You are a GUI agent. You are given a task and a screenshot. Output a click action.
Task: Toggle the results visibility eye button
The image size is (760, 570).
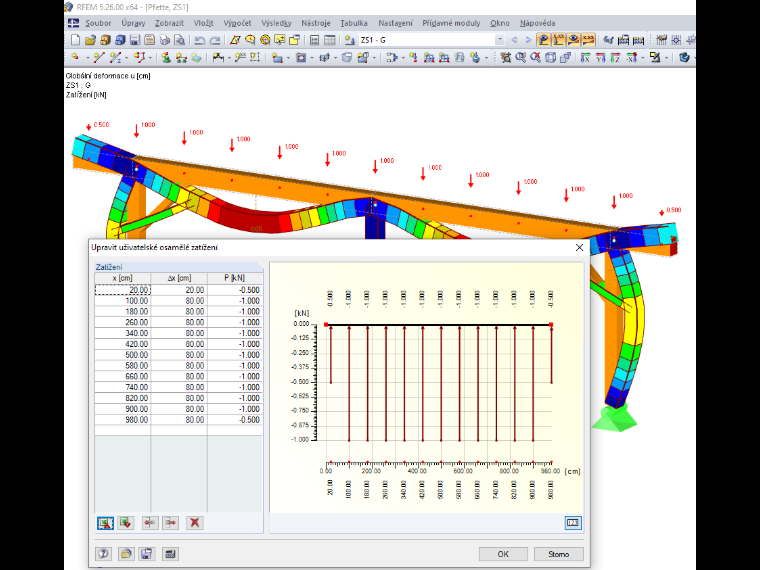pyautogui.click(x=573, y=40)
